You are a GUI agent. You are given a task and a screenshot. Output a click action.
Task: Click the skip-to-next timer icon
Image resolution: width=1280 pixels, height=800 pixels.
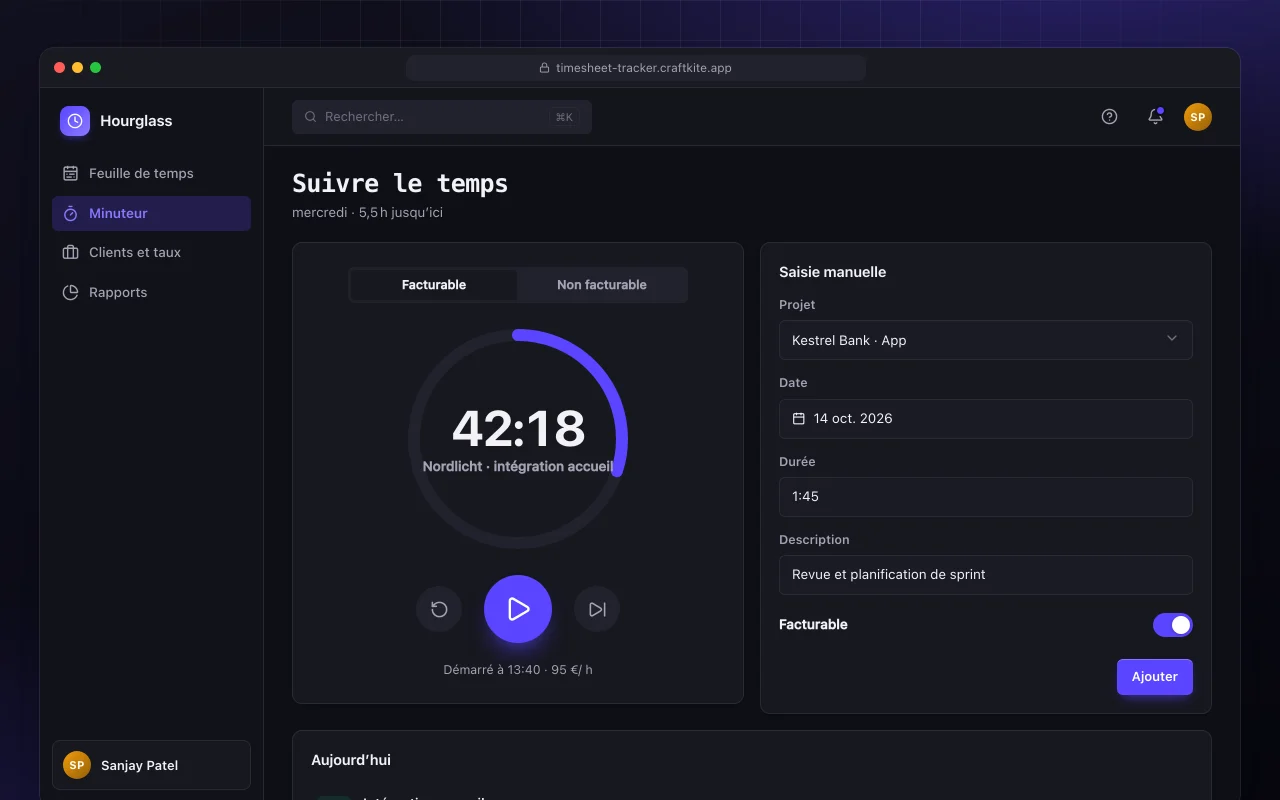597,609
